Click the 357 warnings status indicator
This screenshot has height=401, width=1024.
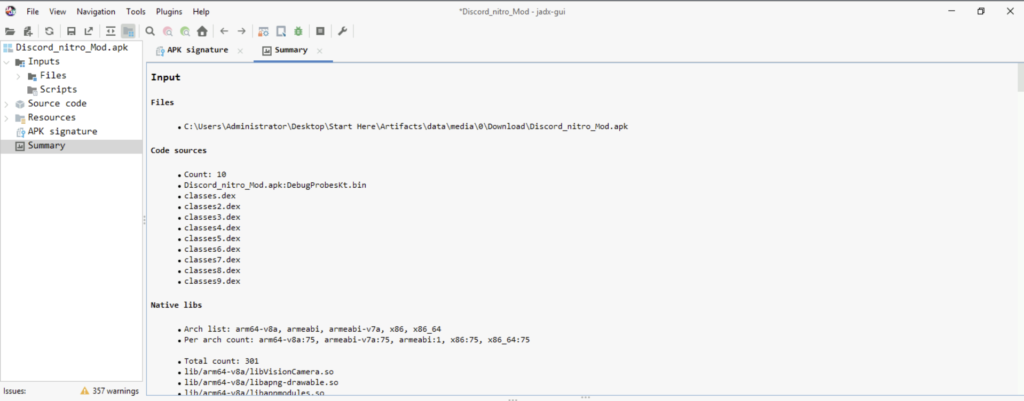[x=110, y=391]
